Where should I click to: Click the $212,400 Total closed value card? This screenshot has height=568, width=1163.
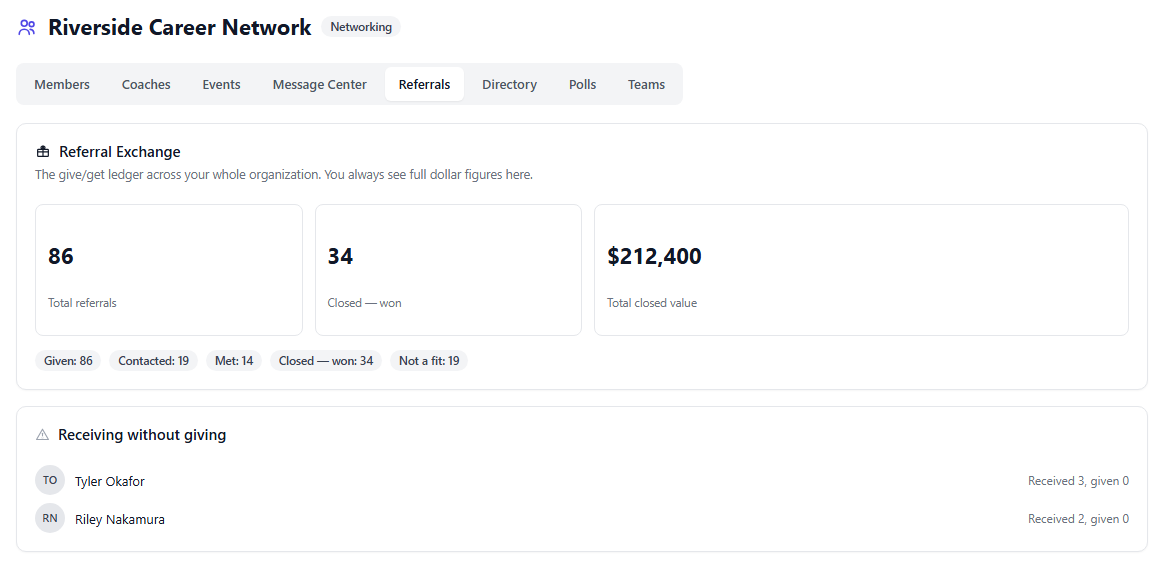tap(861, 270)
